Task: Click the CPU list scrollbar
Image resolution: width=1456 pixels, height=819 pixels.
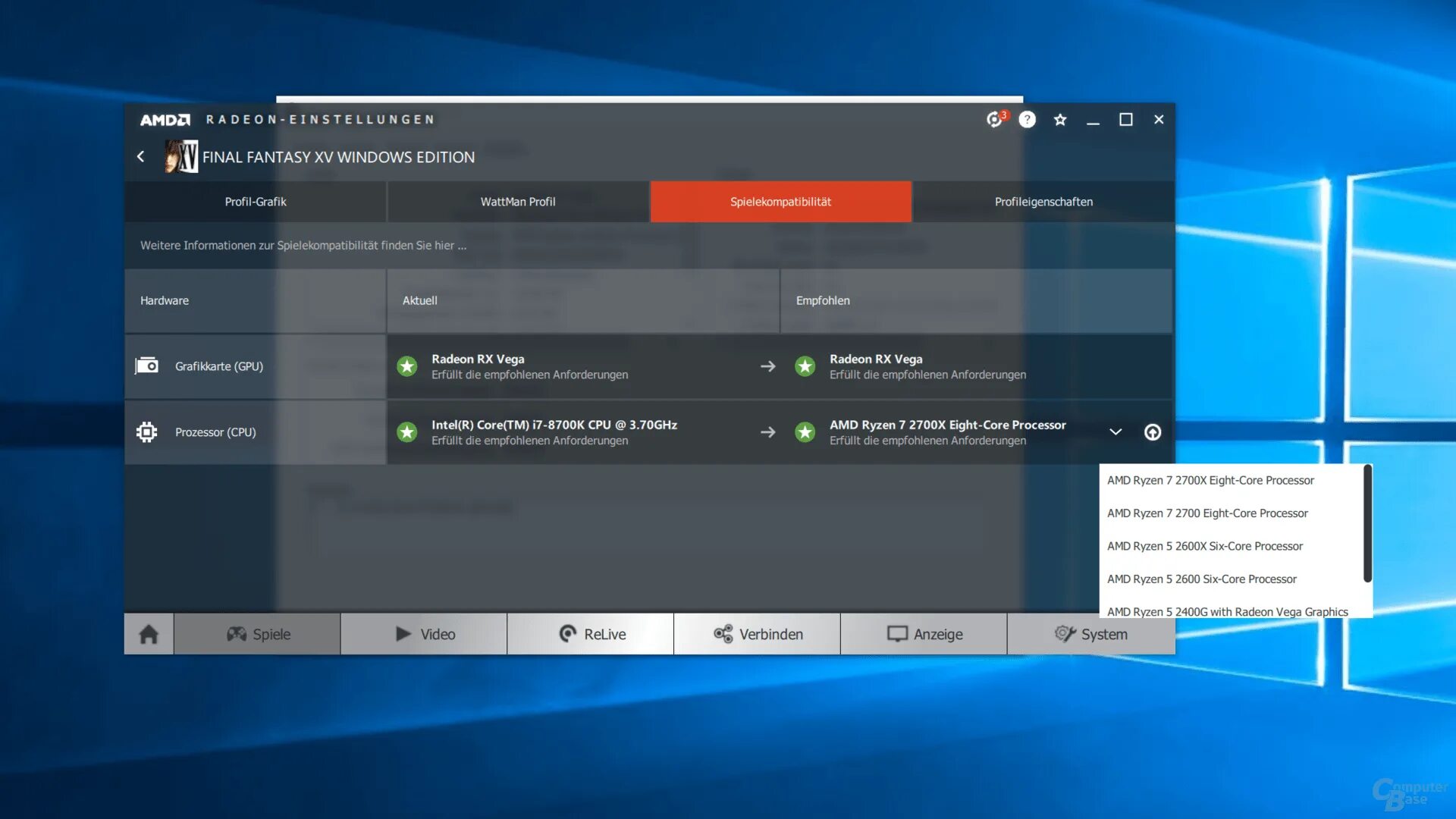Action: [x=1367, y=523]
